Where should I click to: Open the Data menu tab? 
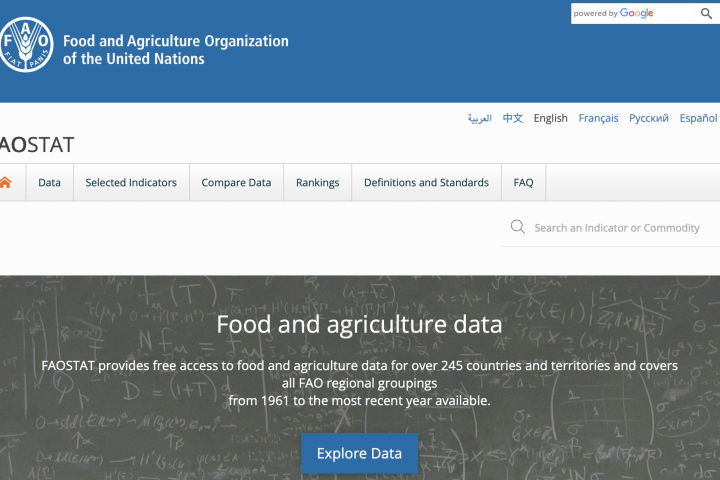(49, 183)
